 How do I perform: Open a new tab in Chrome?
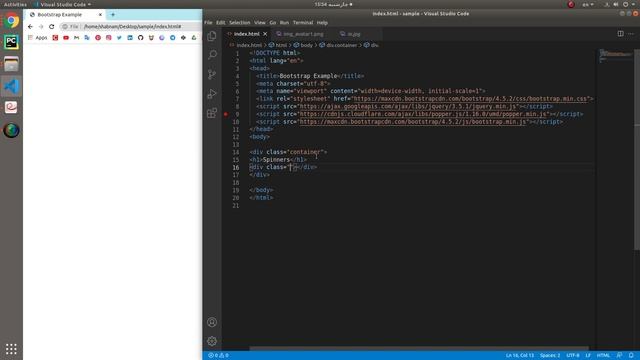point(113,15)
